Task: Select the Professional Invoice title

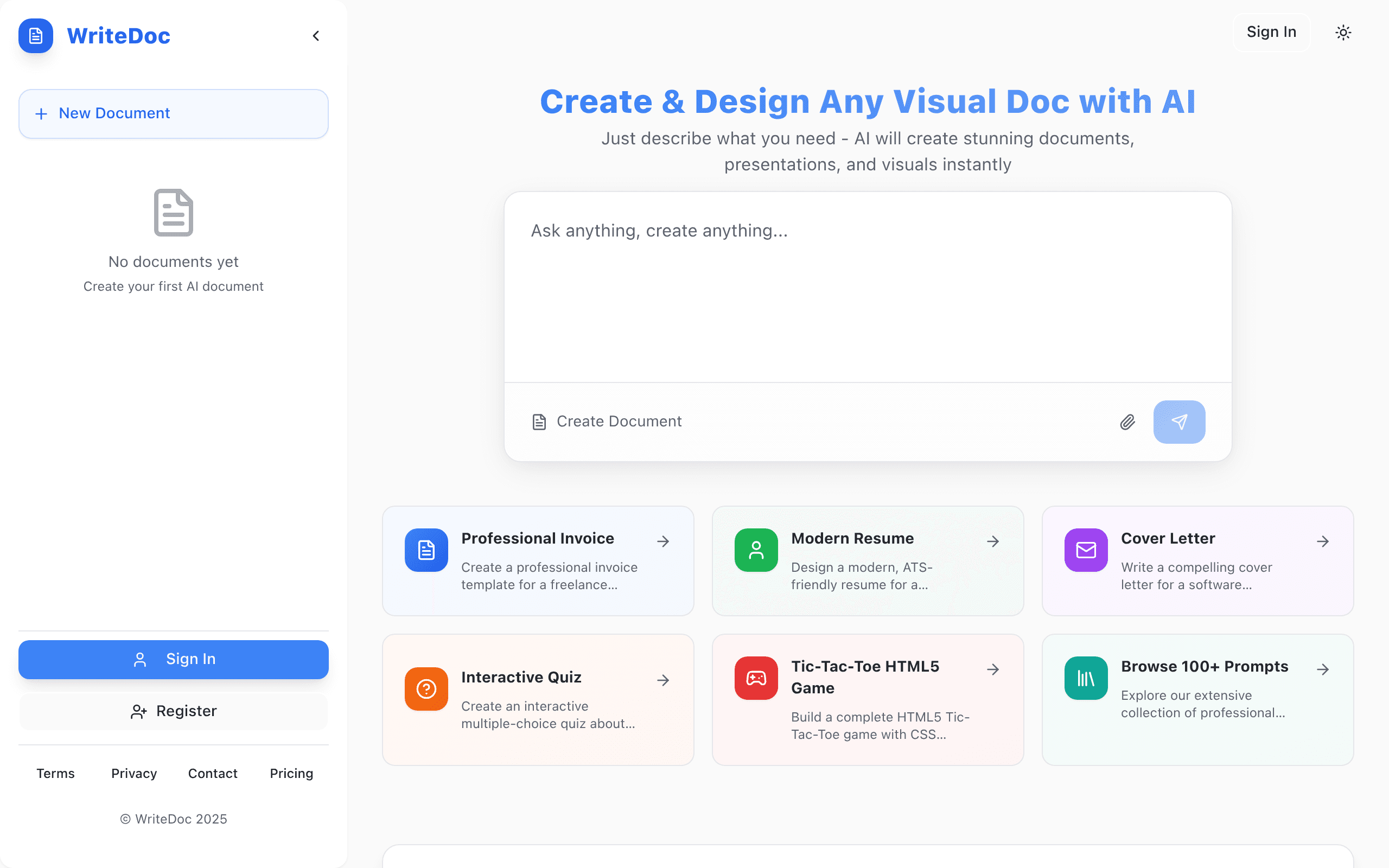Action: (x=538, y=539)
